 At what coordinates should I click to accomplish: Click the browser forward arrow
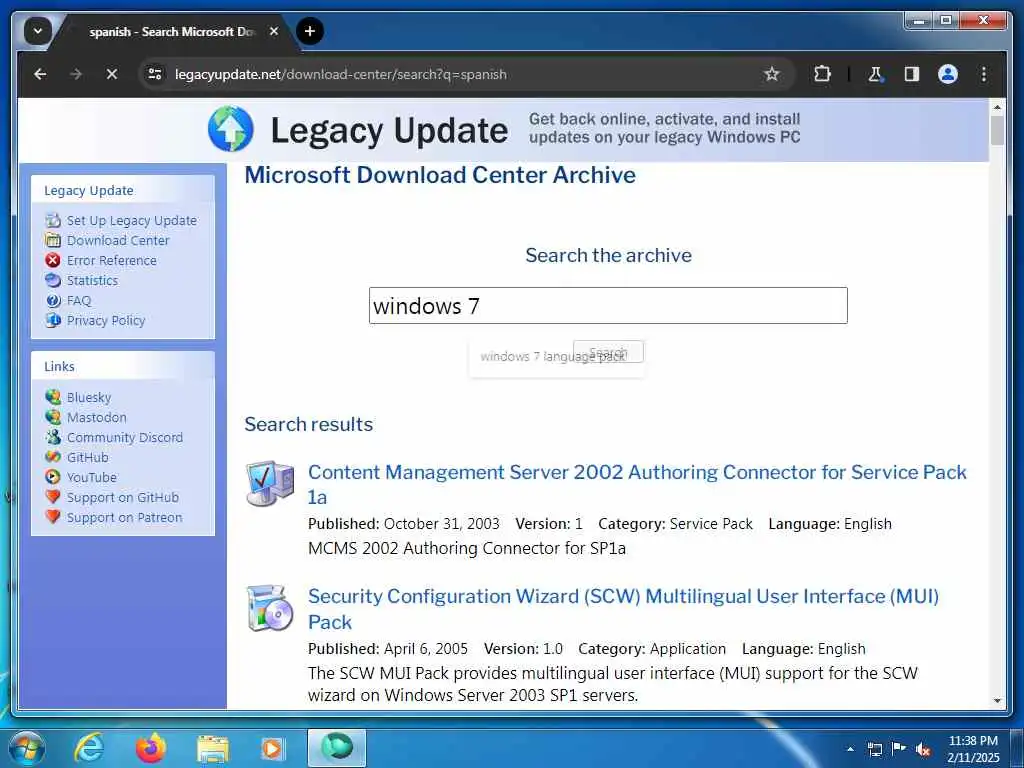[x=76, y=74]
